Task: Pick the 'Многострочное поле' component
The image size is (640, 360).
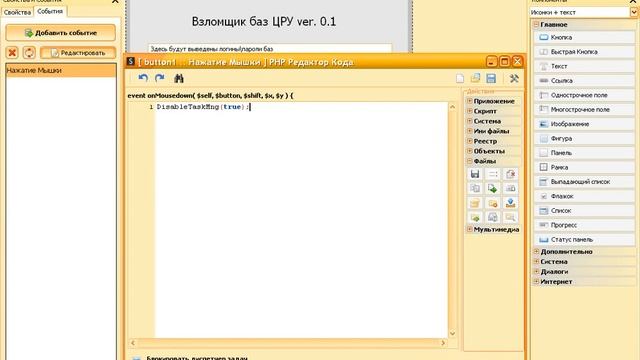Action: pyautogui.click(x=584, y=109)
